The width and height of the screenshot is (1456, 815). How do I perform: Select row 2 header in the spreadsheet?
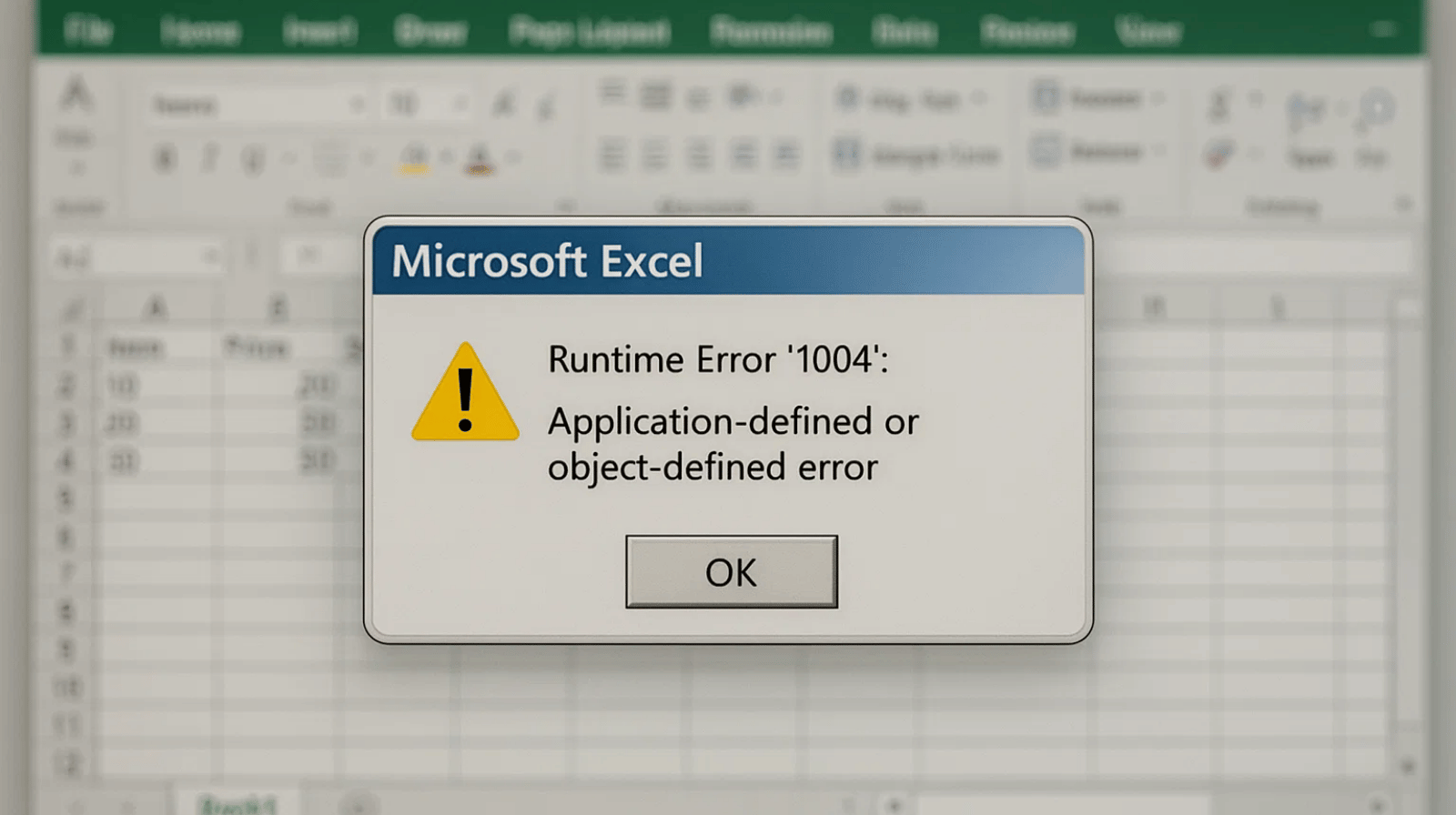(x=66, y=386)
